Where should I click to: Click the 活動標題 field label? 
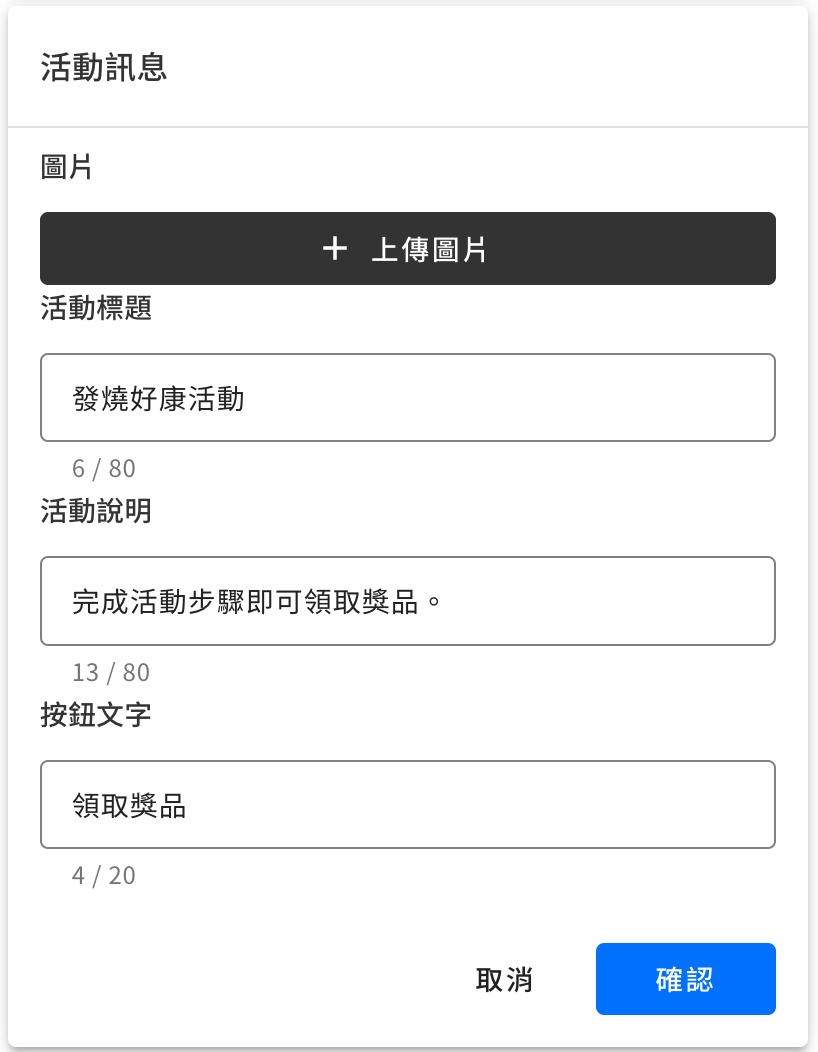96,308
